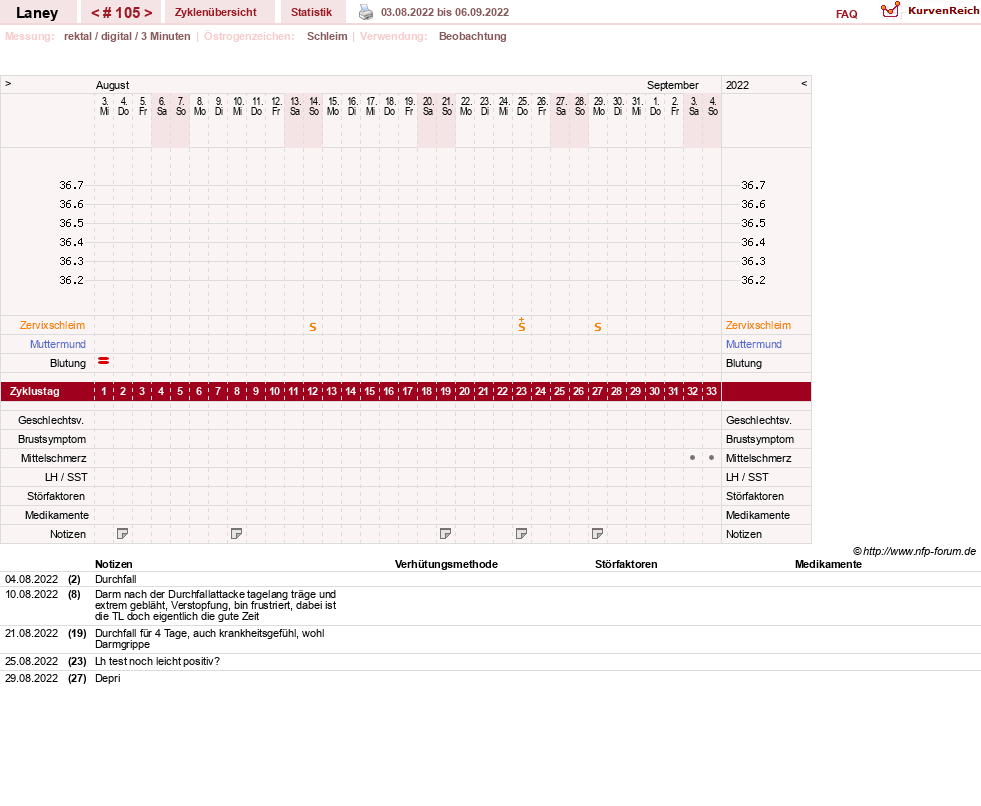
Task: Expand chart with the left '>' arrow
Action: (8, 83)
